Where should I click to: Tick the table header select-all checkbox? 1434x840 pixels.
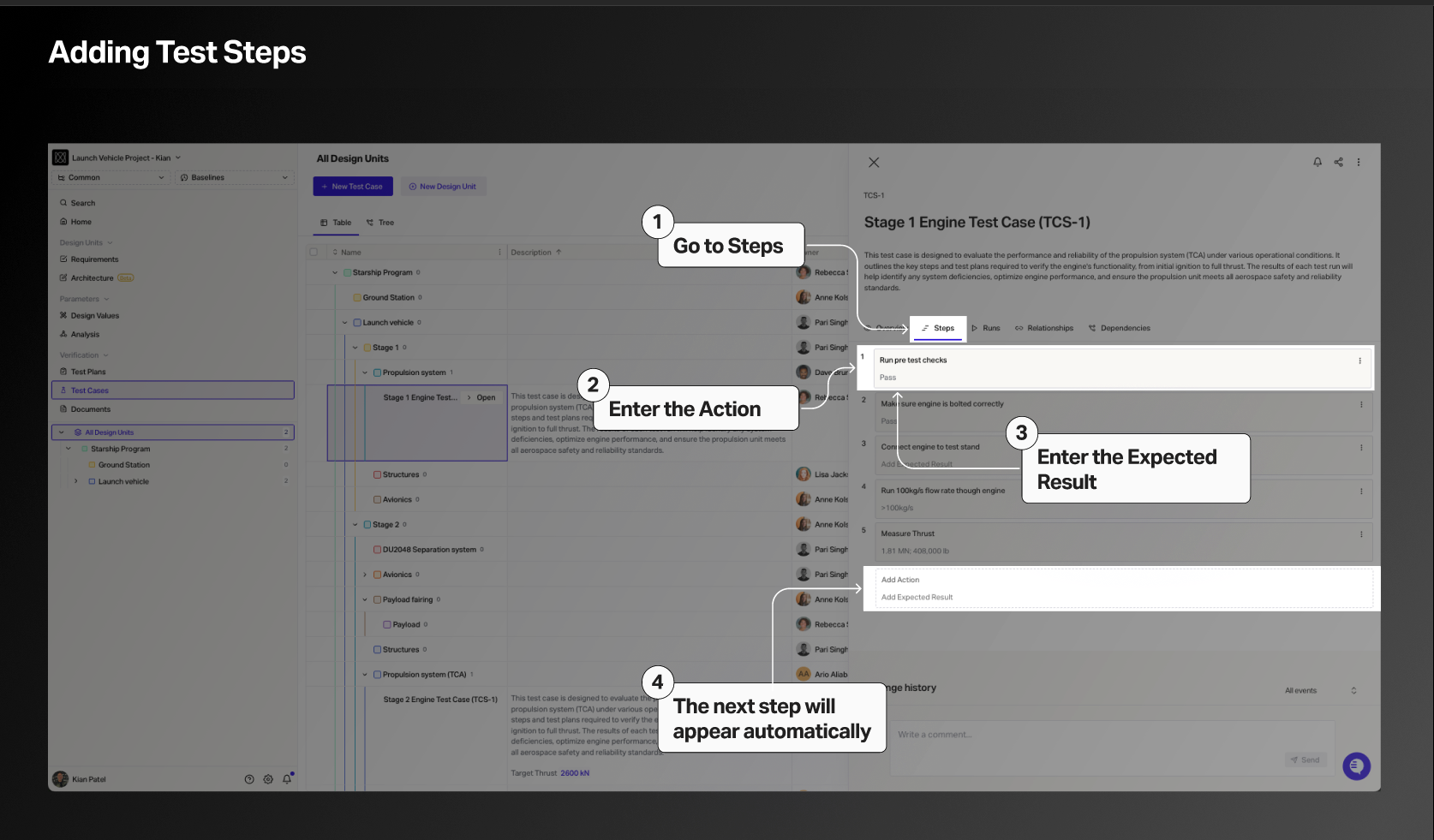click(314, 253)
